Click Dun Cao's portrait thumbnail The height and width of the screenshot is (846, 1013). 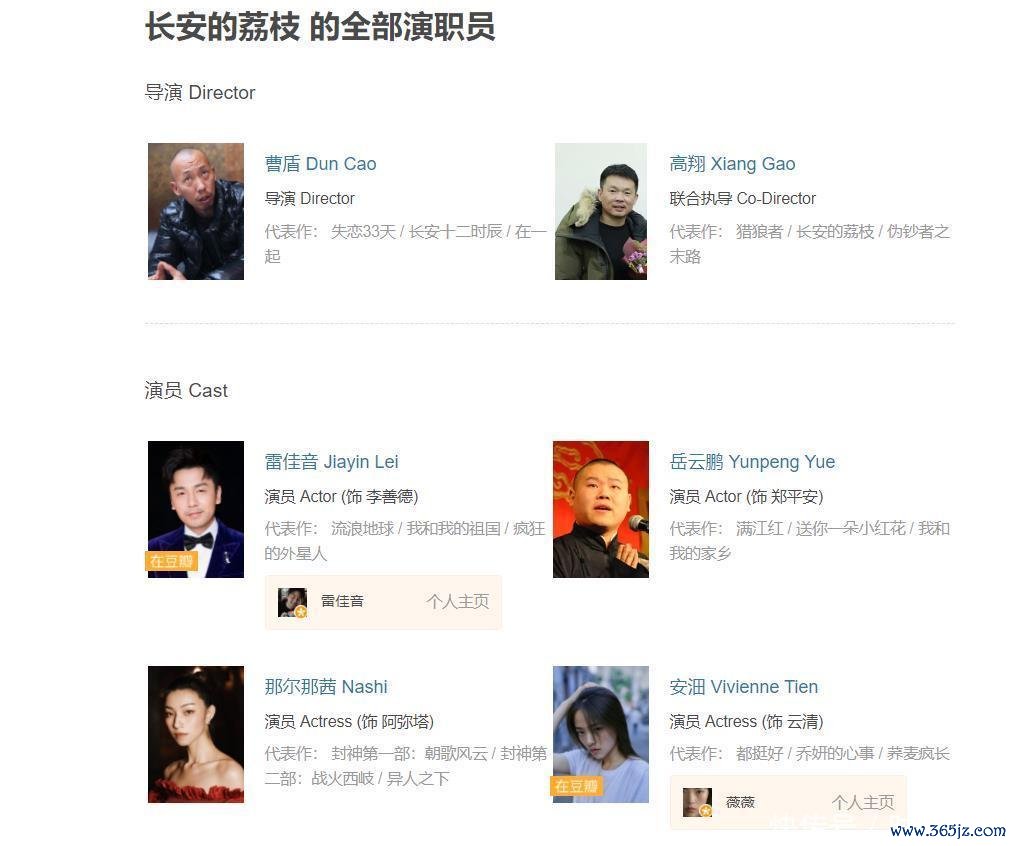coord(196,211)
